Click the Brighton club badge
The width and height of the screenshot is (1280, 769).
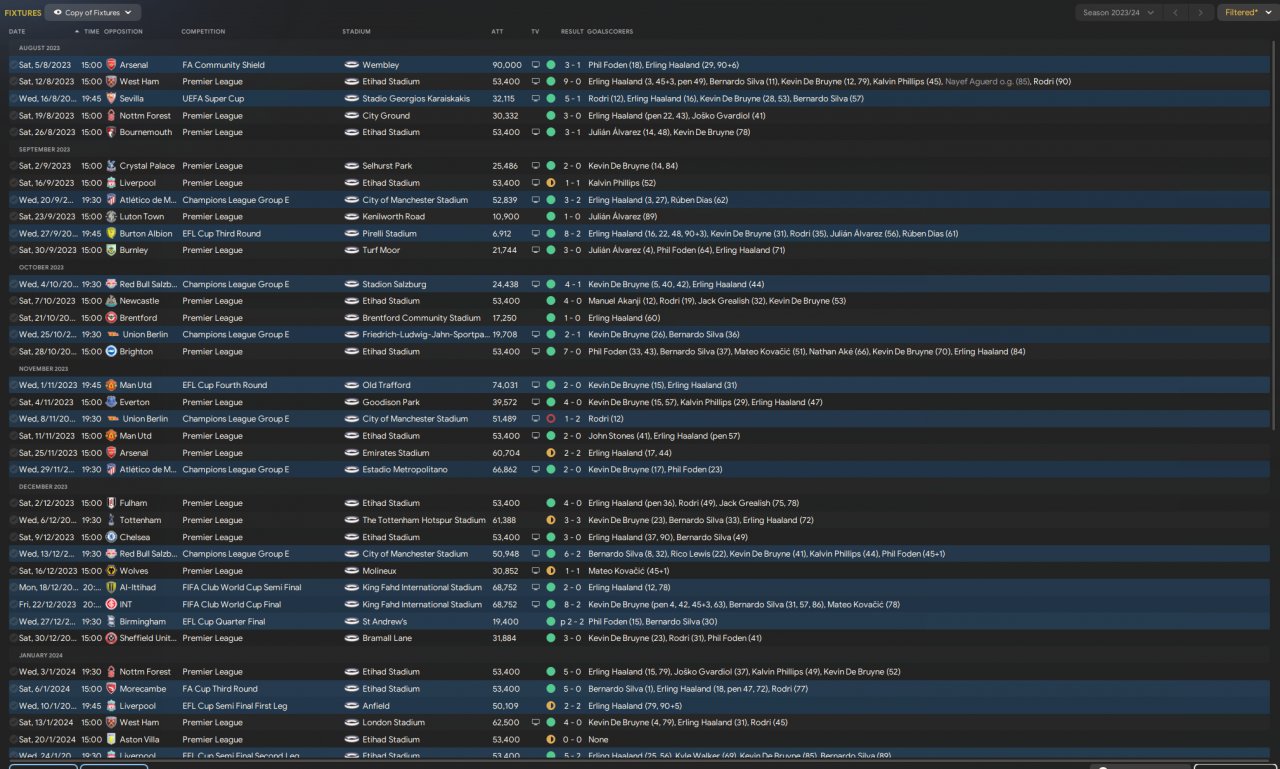111,351
